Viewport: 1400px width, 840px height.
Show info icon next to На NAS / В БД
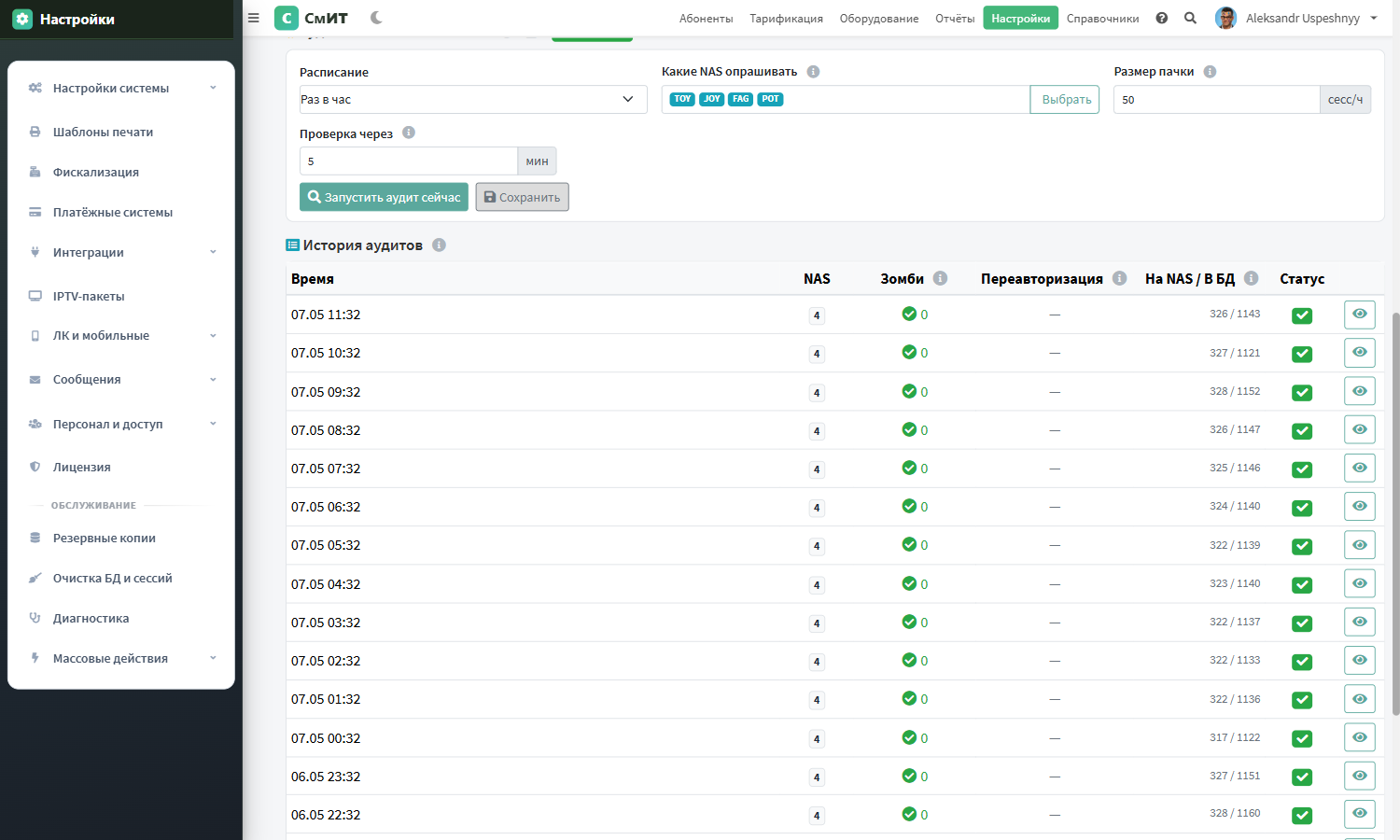coord(1252,278)
